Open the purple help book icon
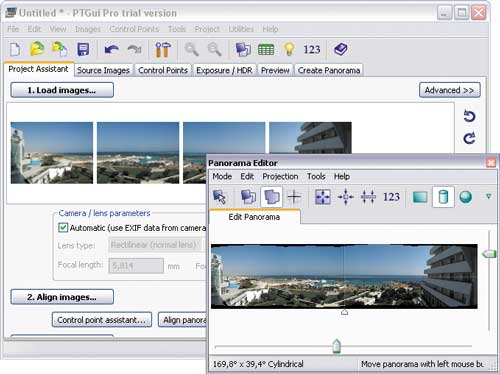The width and height of the screenshot is (500, 374). tap(341, 49)
